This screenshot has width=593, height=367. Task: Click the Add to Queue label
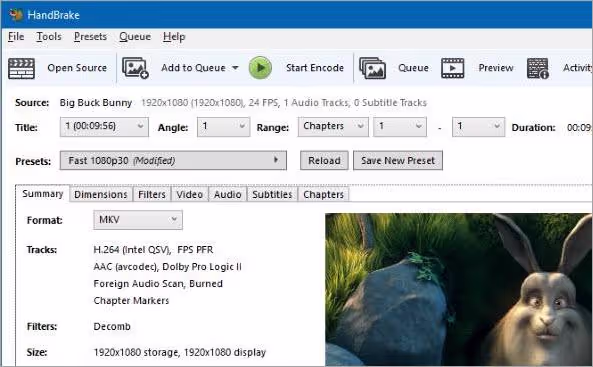[193, 68]
